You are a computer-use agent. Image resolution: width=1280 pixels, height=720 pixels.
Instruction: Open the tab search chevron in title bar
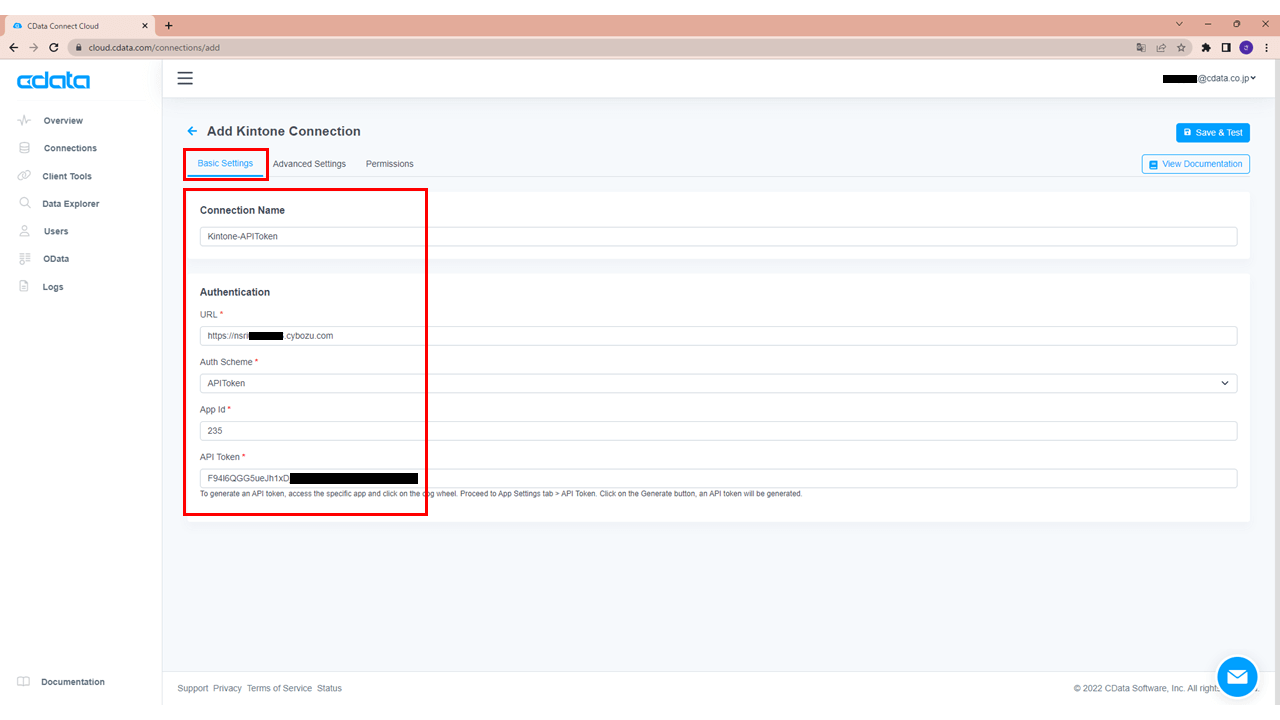[x=1180, y=24]
